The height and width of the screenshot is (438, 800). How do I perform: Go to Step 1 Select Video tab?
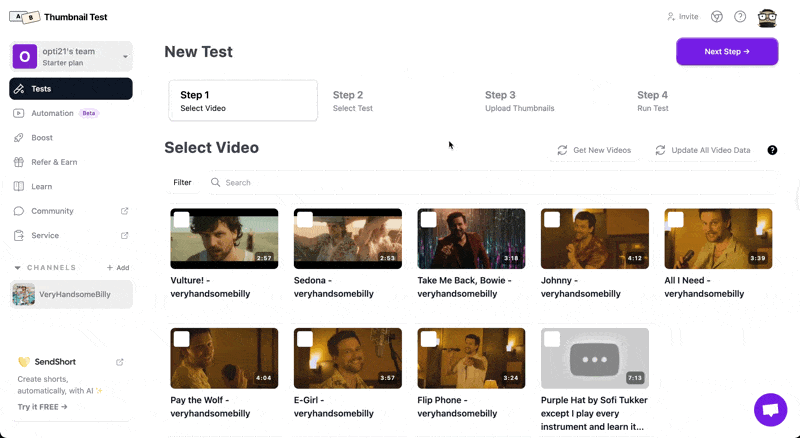click(x=243, y=101)
